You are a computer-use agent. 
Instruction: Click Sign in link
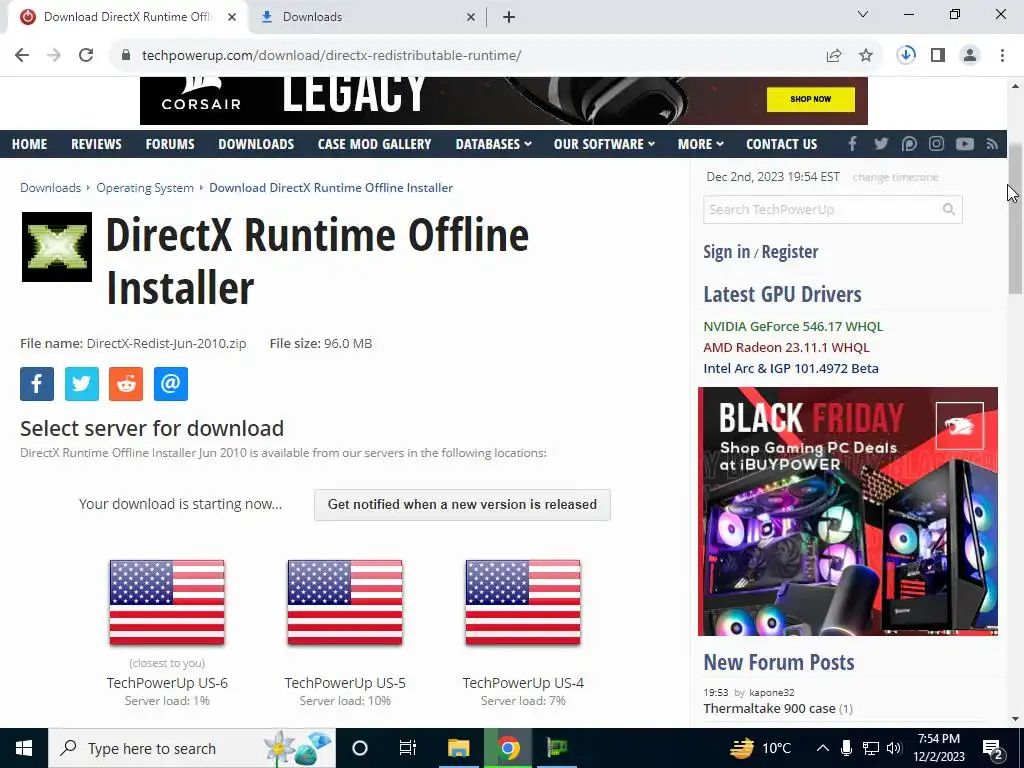point(726,251)
